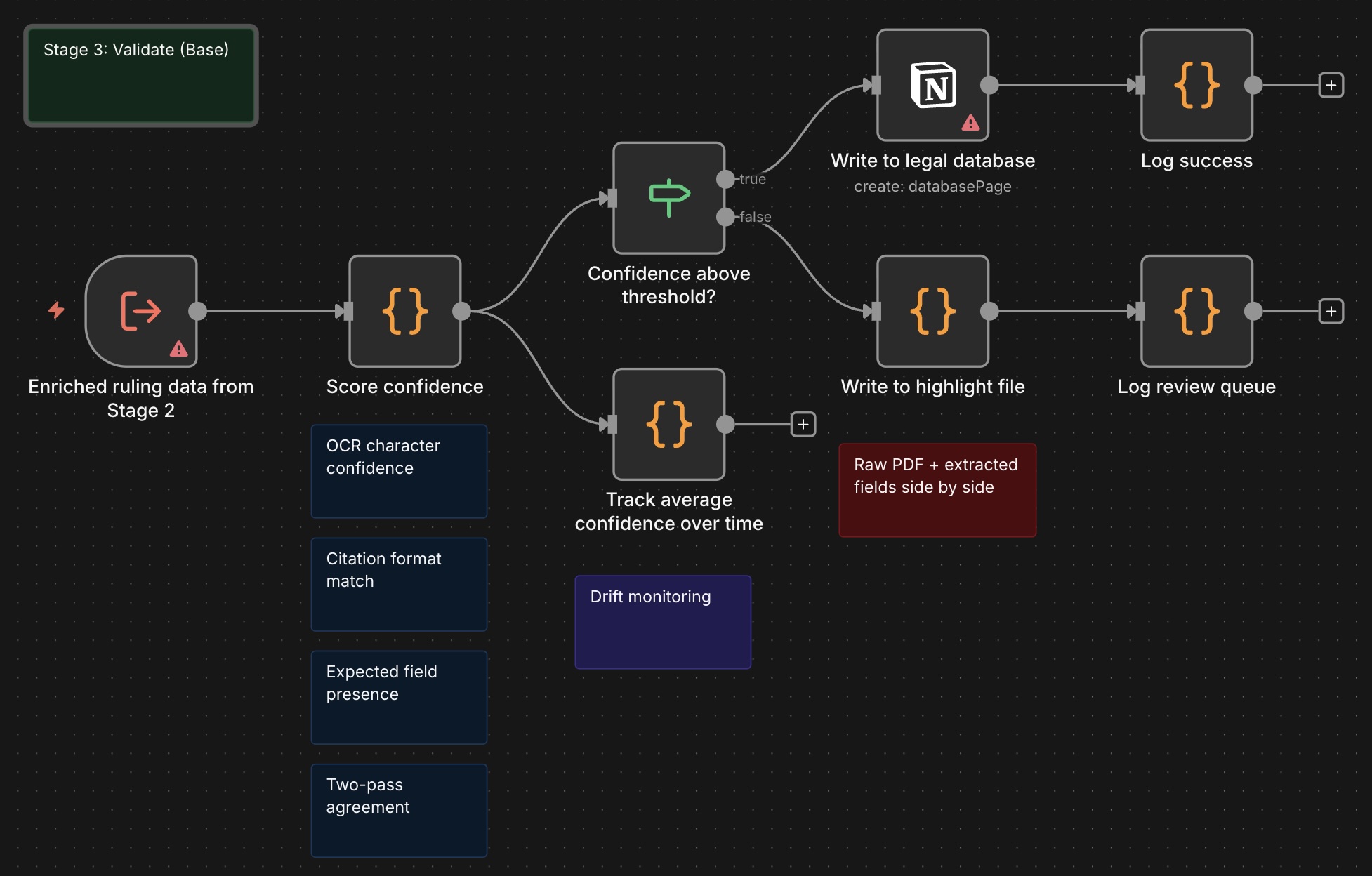Click Write to highlight file output connector
Screen dimensions: 1372x876
pos(989,311)
